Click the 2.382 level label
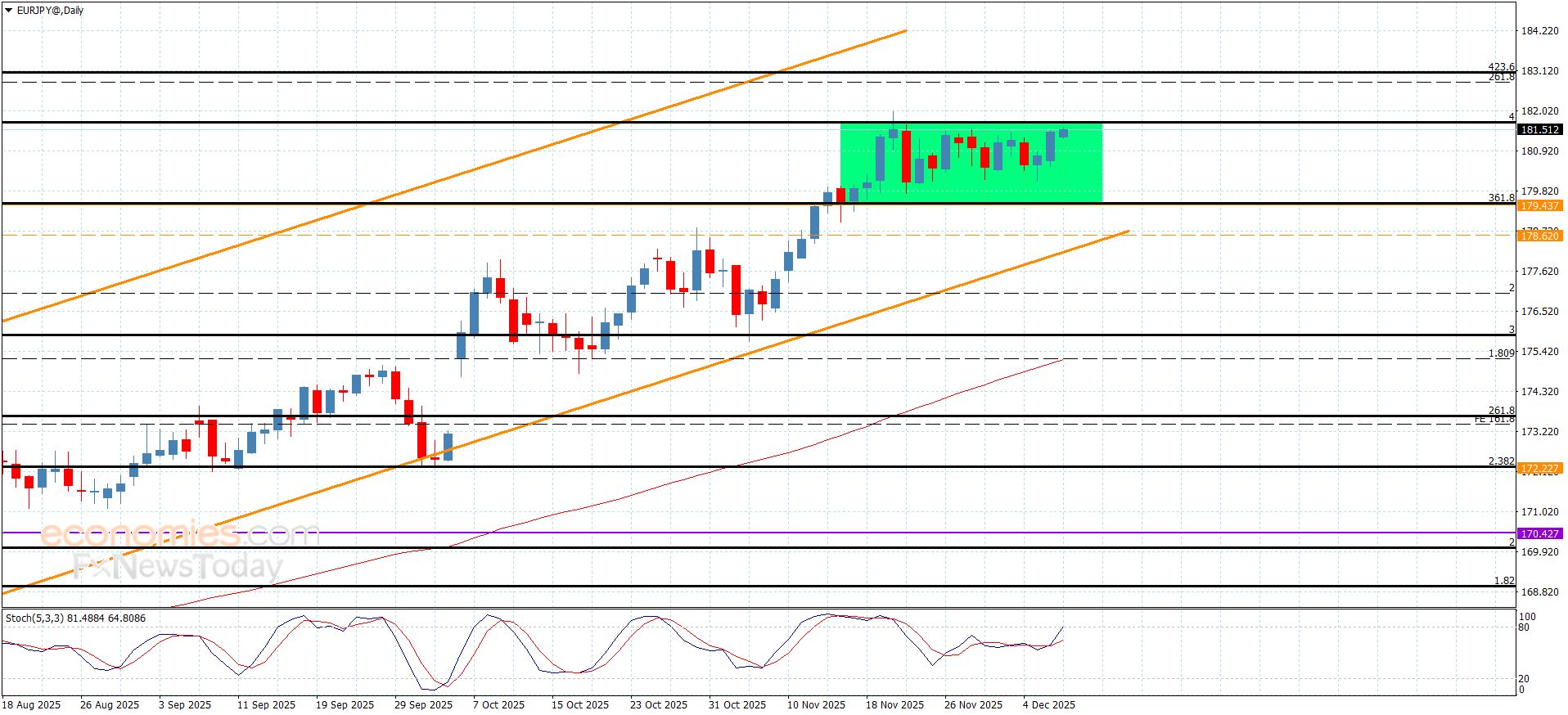Image resolution: width=1568 pixels, height=715 pixels. point(1501,461)
